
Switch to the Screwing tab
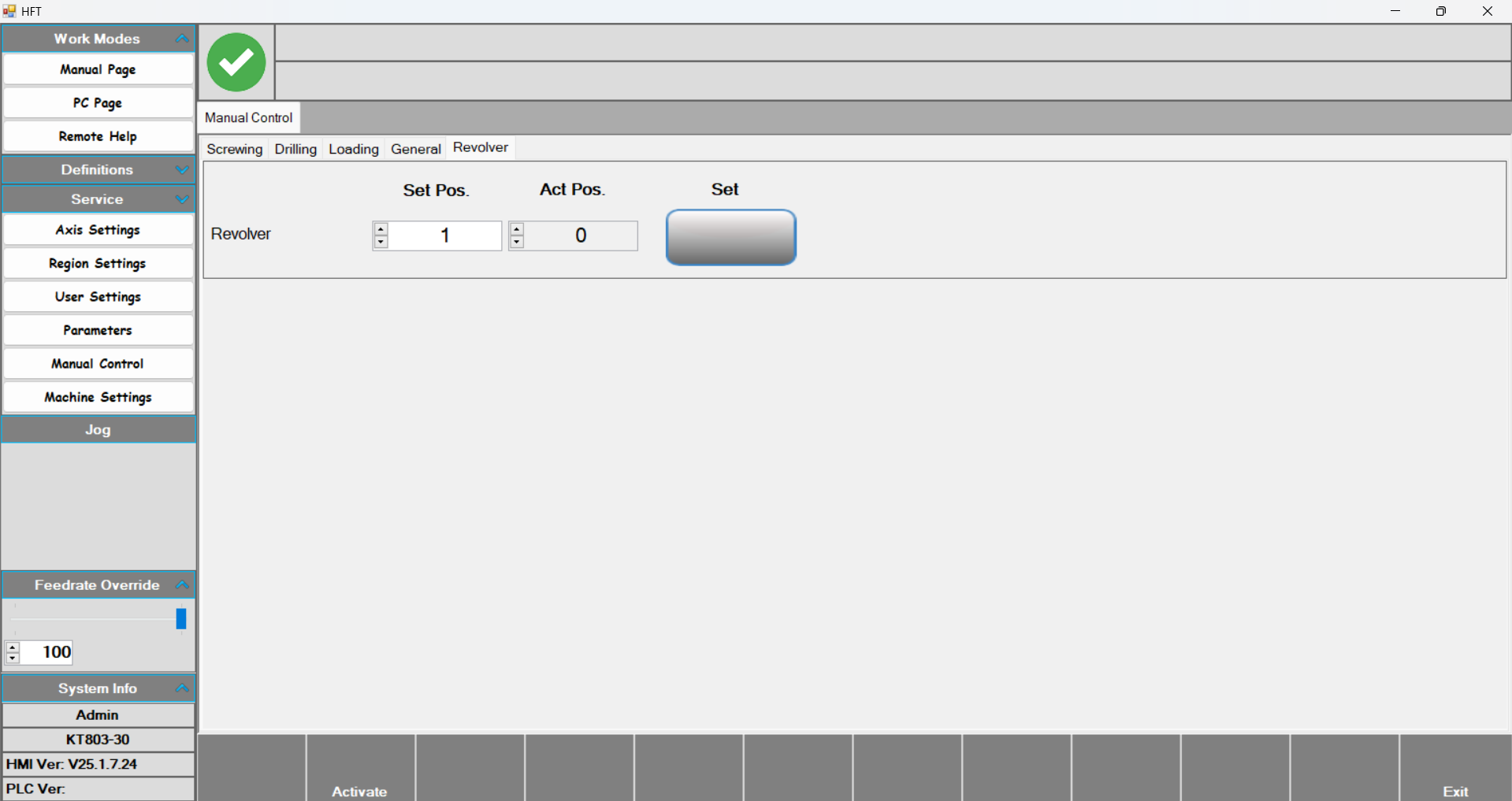tap(234, 149)
